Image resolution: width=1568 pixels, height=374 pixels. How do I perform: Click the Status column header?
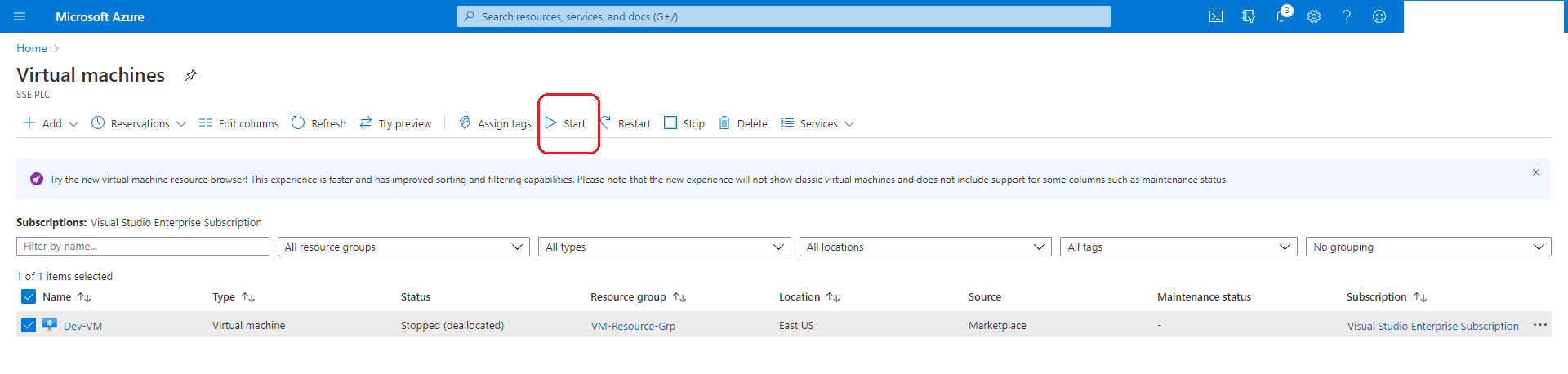[416, 297]
